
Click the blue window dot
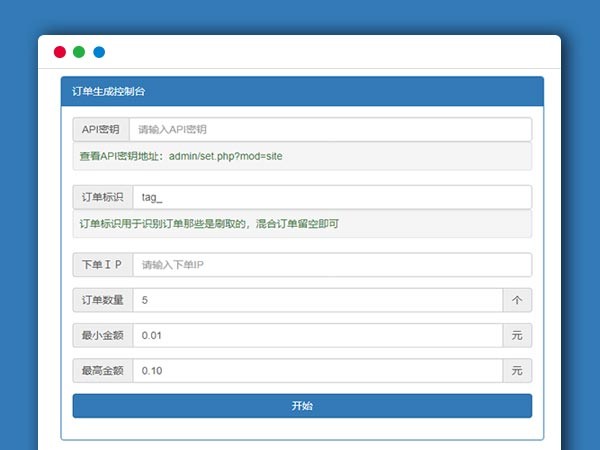tap(99, 52)
